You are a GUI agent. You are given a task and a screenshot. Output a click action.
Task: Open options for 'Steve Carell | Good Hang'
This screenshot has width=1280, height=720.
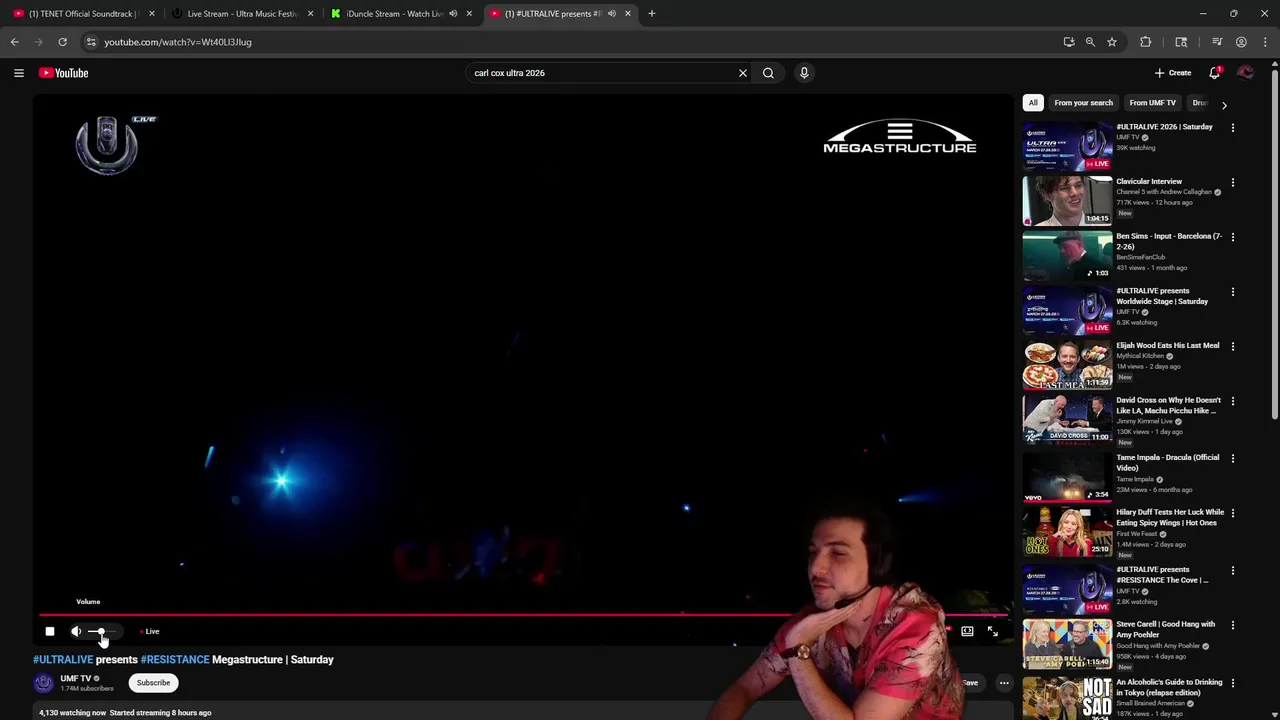click(x=1232, y=626)
